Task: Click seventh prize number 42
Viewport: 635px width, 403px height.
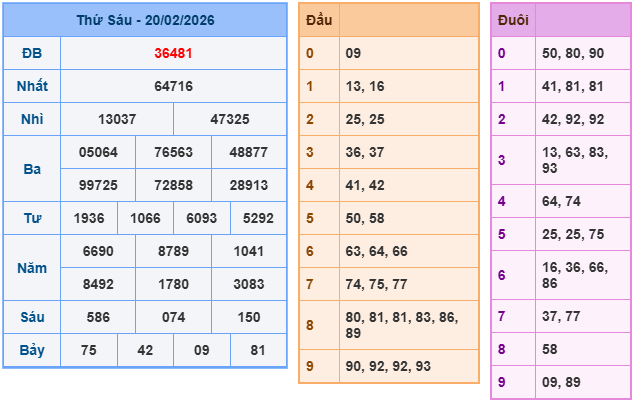Action: 145,350
